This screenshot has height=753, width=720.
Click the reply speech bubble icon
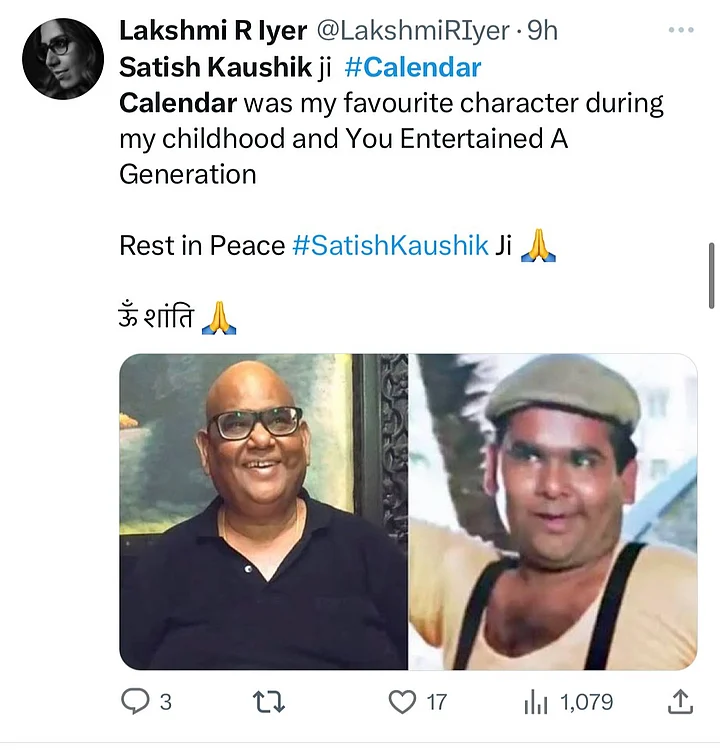click(135, 702)
